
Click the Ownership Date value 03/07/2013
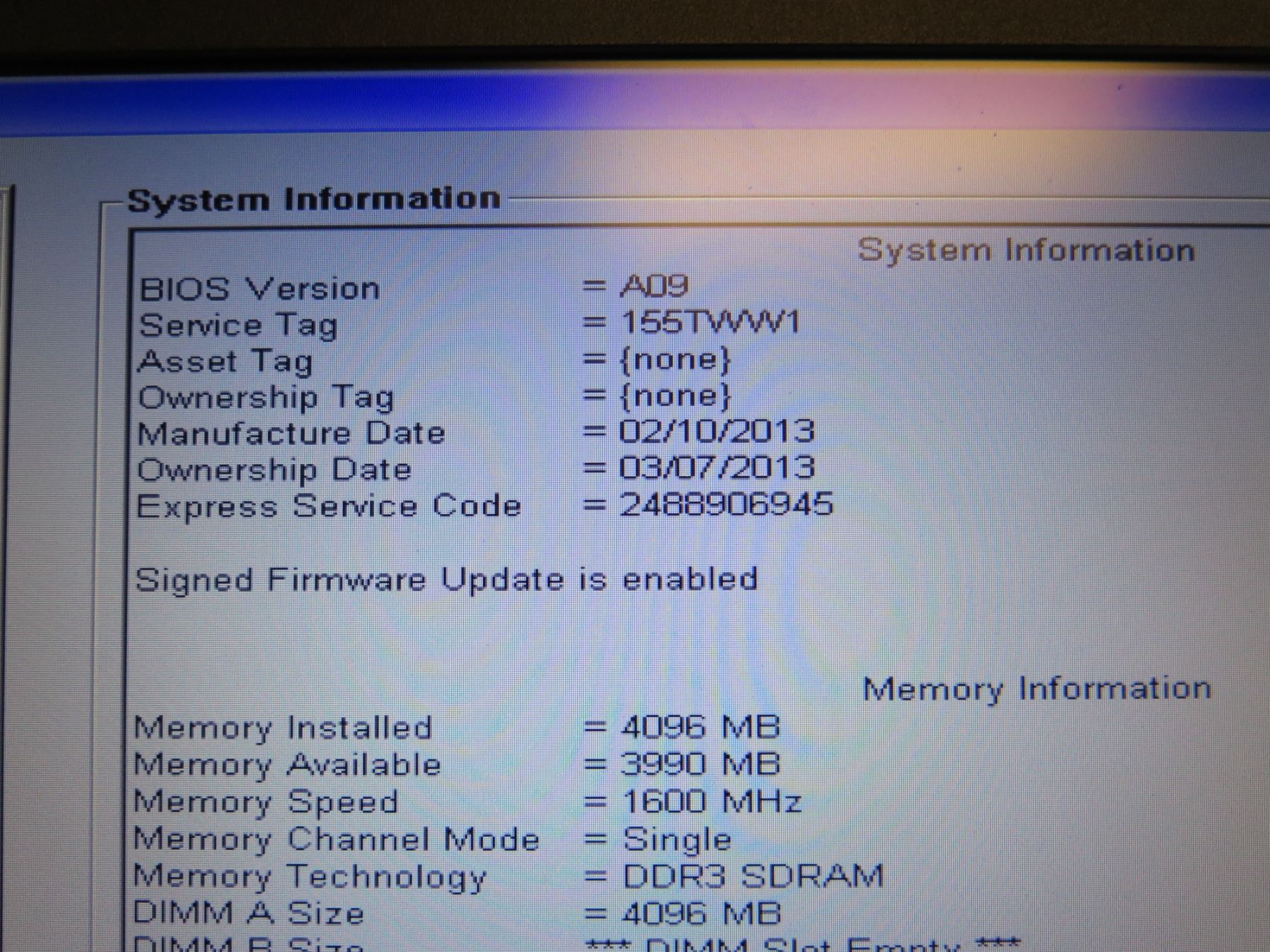717,468
